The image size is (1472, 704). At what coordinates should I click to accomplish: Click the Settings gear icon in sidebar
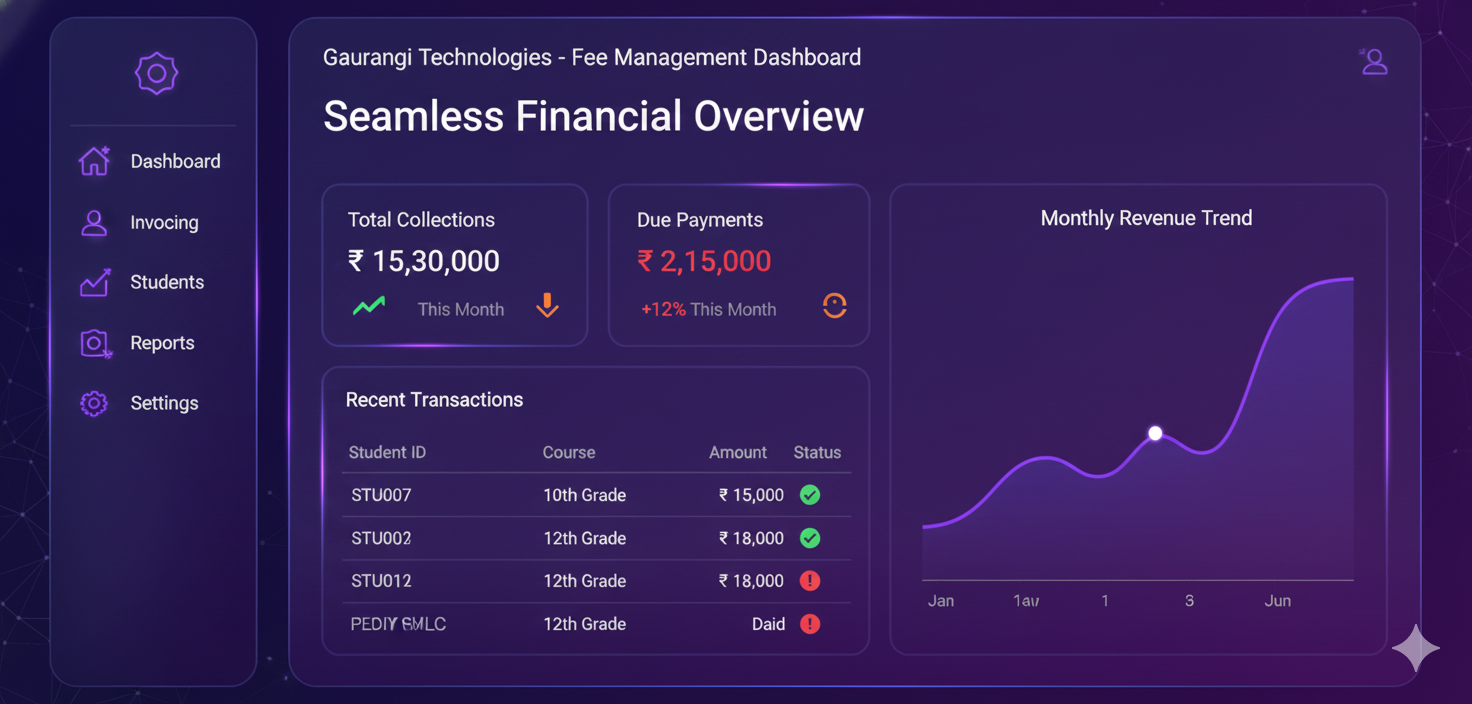tap(94, 403)
